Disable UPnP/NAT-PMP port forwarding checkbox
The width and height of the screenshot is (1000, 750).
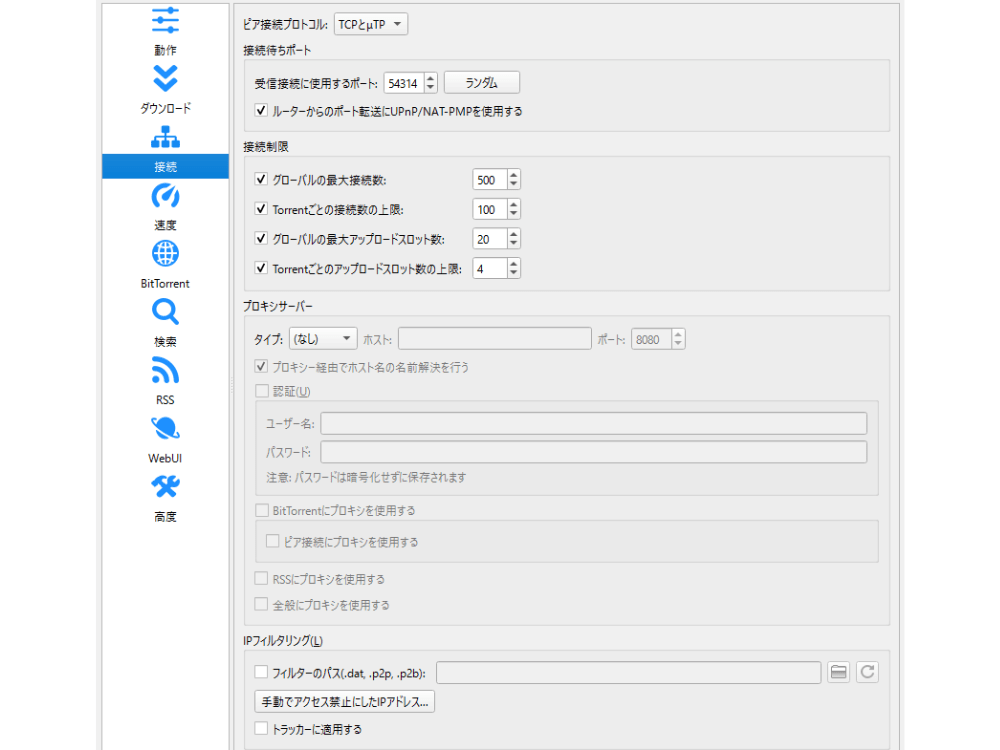coord(262,111)
